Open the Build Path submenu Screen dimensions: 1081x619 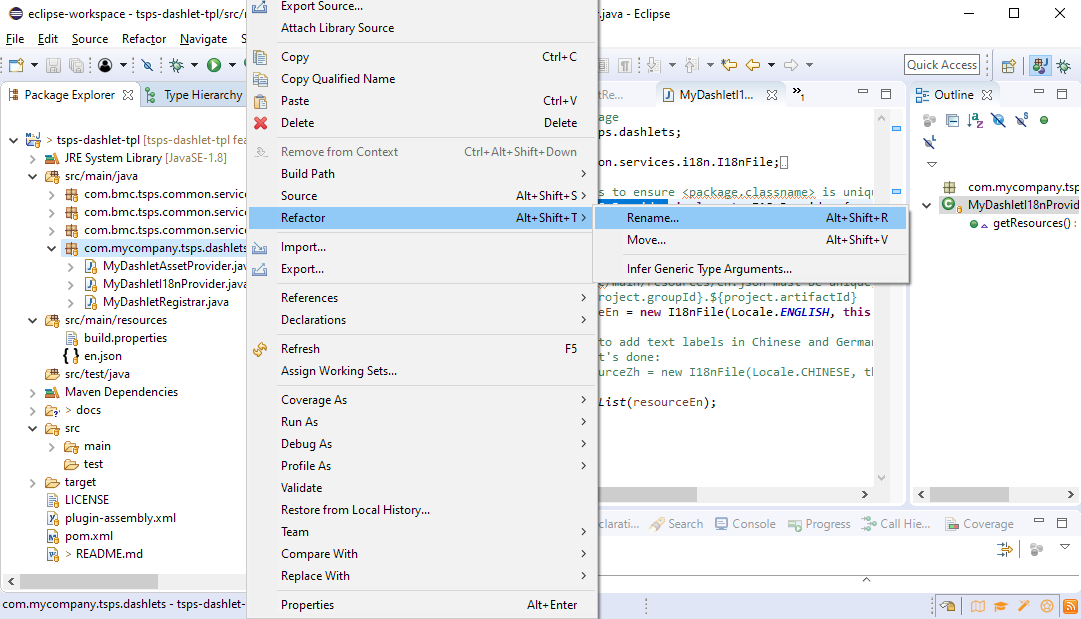pyautogui.click(x=422, y=174)
